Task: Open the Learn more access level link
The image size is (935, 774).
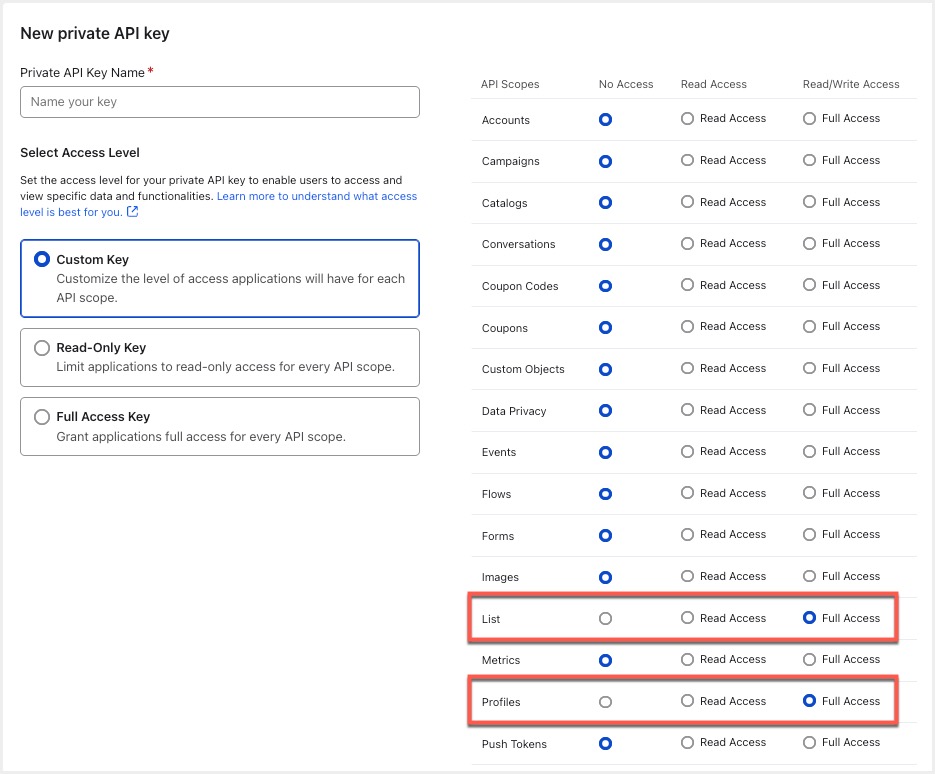Action: coord(317,197)
